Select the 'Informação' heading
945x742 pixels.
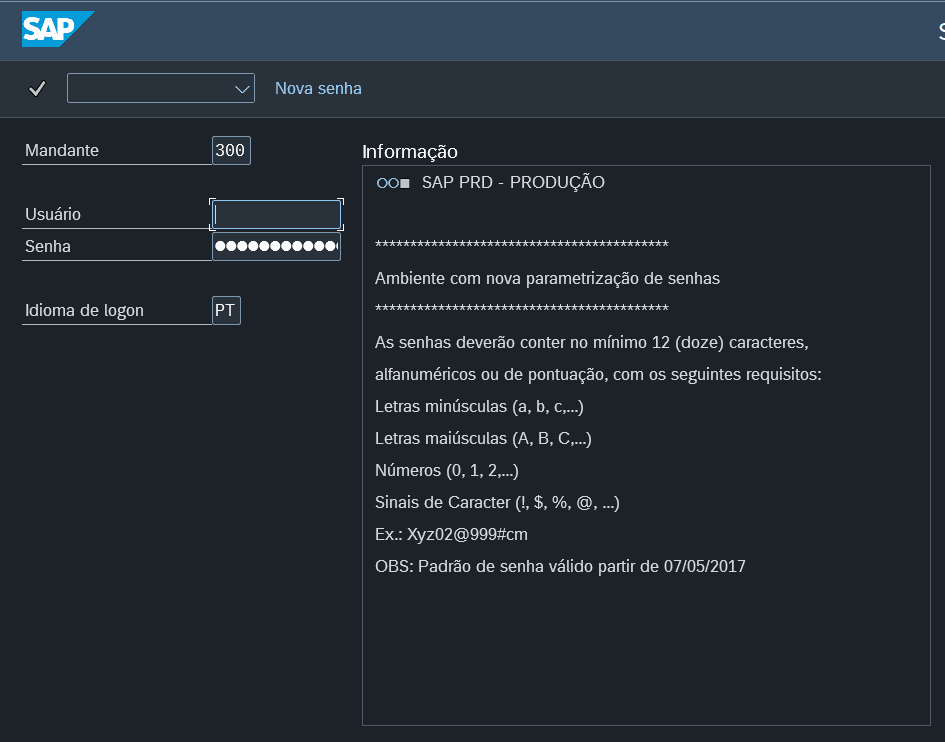pos(410,151)
